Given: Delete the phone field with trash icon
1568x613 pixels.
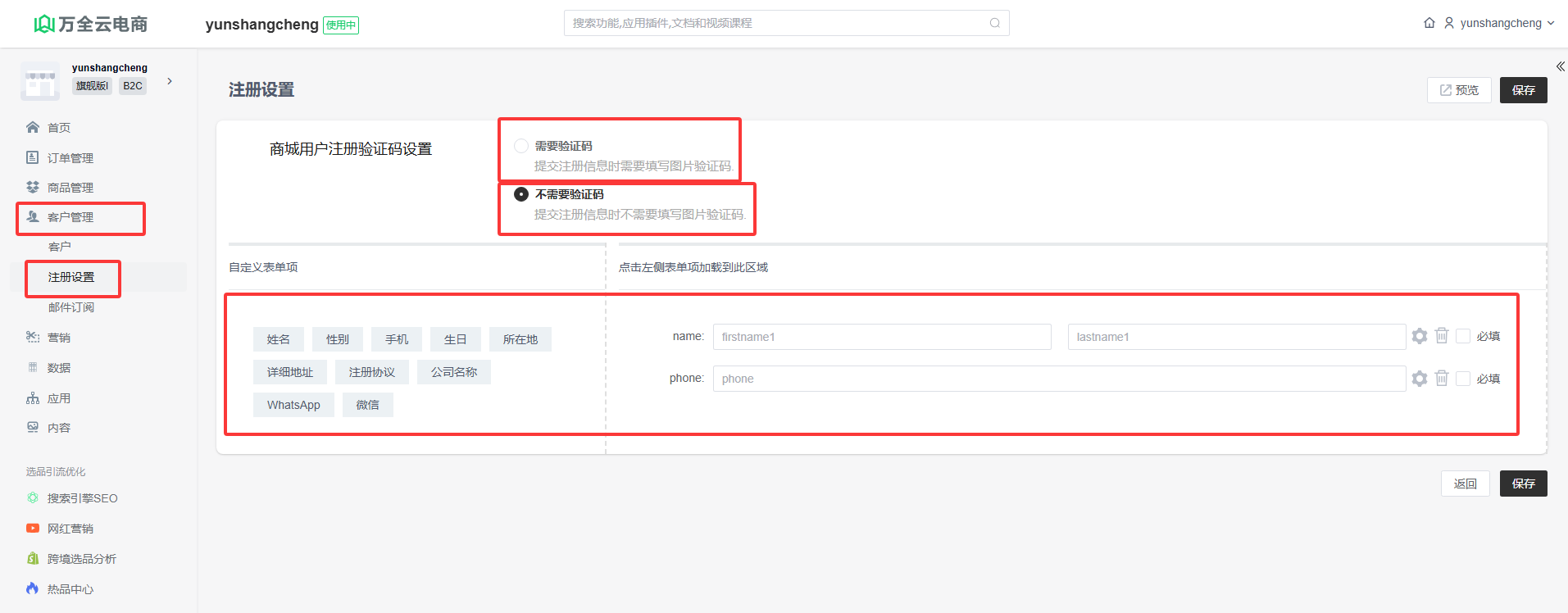Looking at the screenshot, I should pos(1442,379).
